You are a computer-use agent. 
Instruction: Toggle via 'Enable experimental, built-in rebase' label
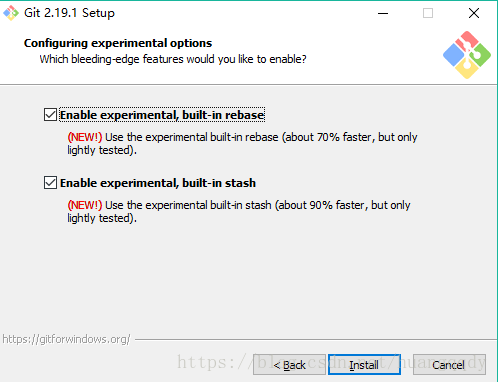point(162,115)
